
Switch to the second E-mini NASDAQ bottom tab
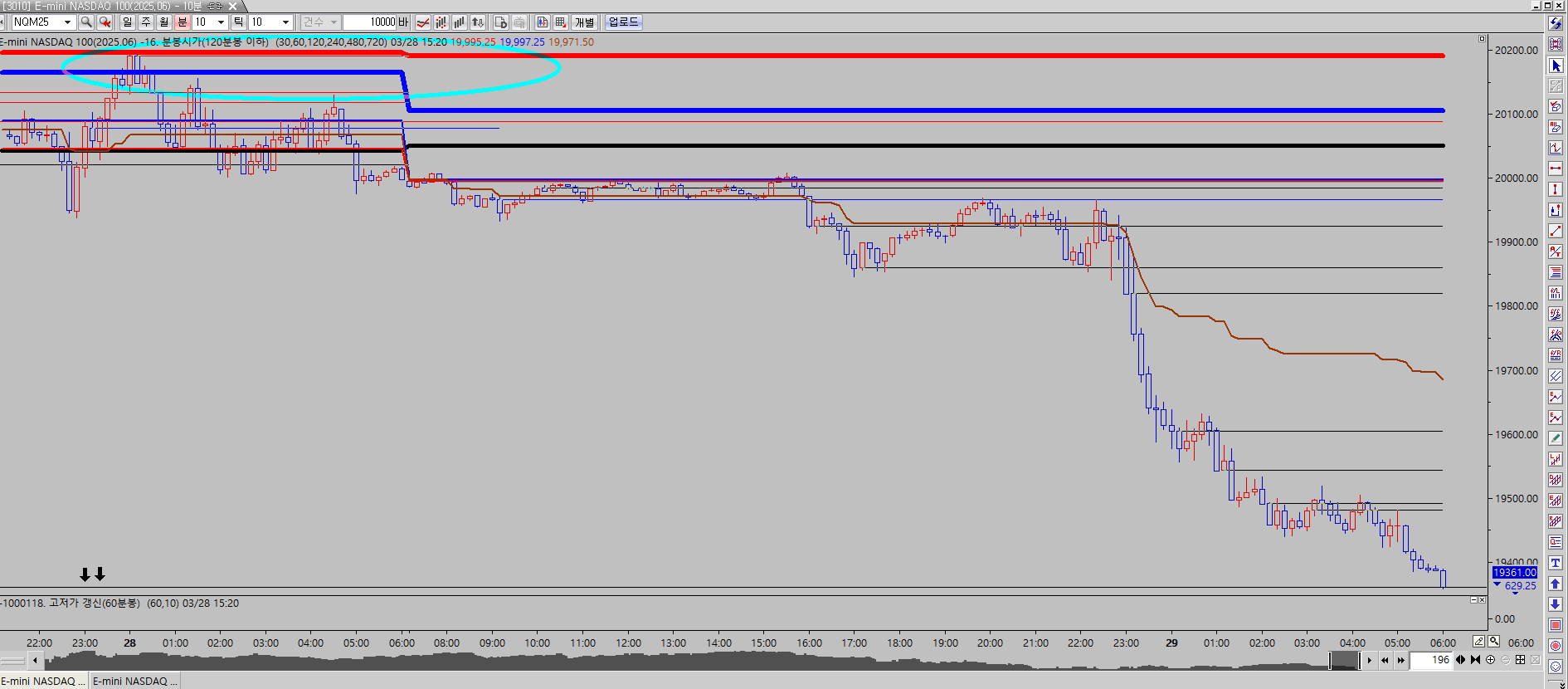click(x=134, y=681)
